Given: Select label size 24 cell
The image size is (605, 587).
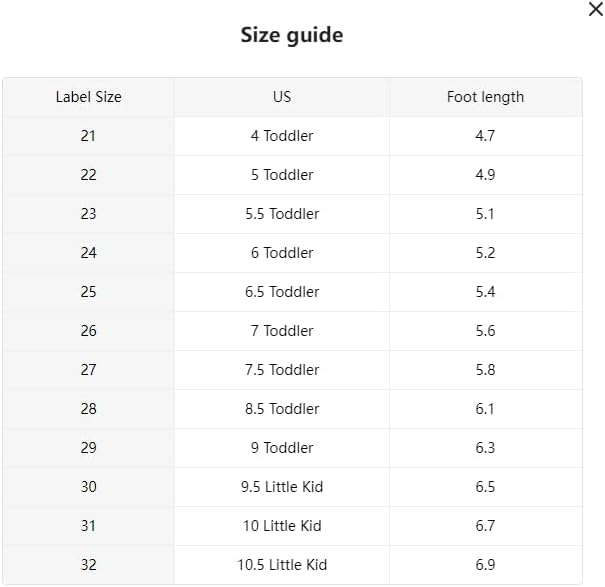Looking at the screenshot, I should 88,253.
